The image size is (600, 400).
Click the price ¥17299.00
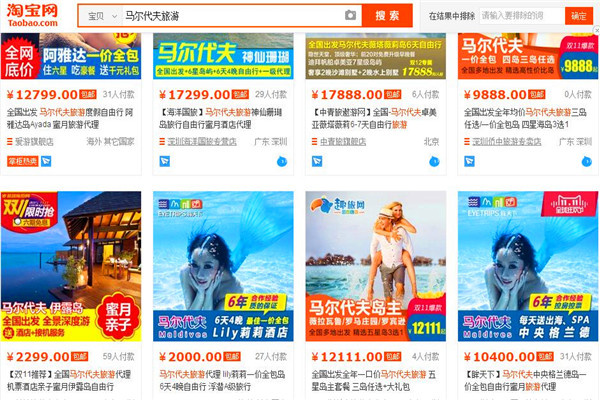[x=195, y=95]
